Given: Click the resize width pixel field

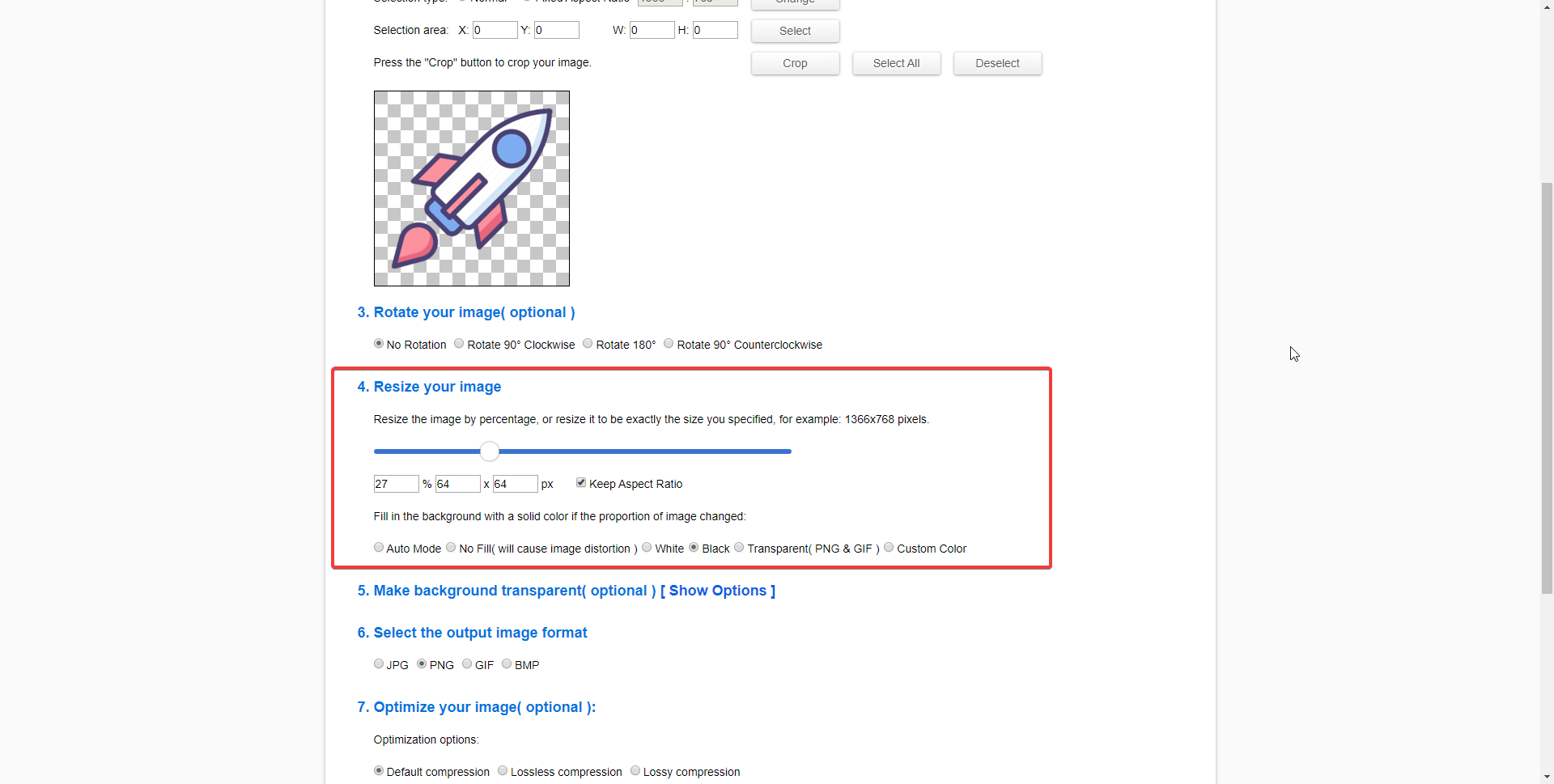Looking at the screenshot, I should click(x=457, y=484).
